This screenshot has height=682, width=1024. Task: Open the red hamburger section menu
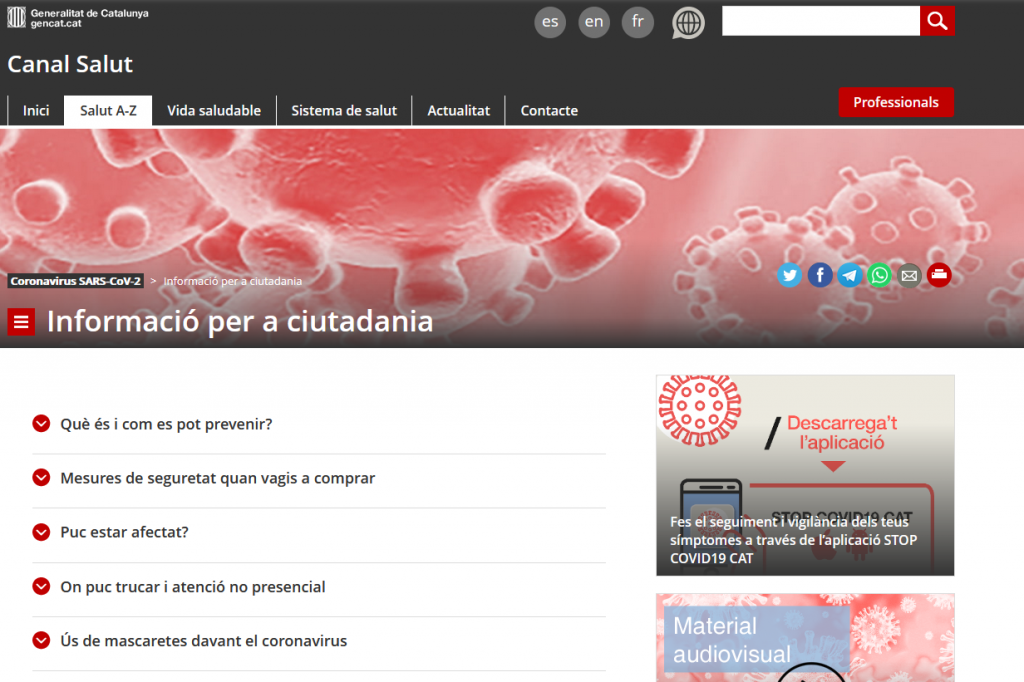point(22,322)
